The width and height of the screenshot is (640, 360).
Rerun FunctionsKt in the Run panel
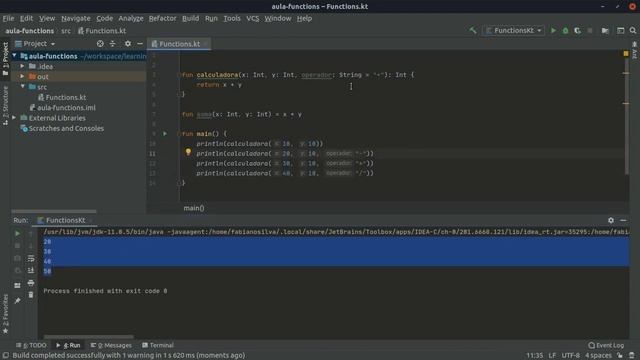point(17,233)
